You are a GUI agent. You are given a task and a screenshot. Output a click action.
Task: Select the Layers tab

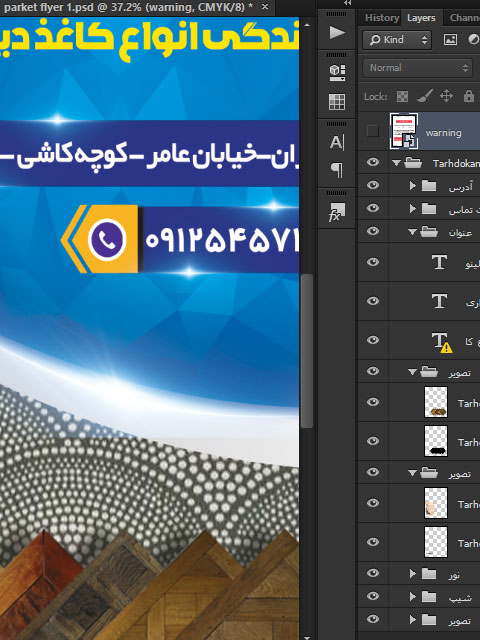tap(421, 18)
